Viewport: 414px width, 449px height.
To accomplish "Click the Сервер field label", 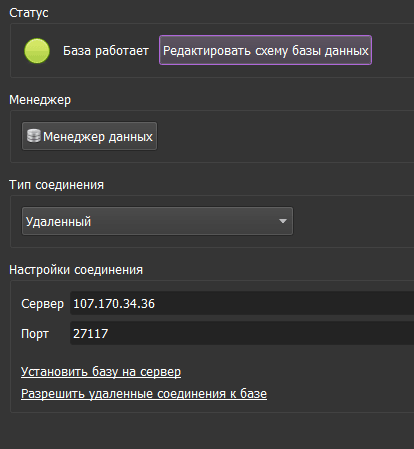I will 42,304.
